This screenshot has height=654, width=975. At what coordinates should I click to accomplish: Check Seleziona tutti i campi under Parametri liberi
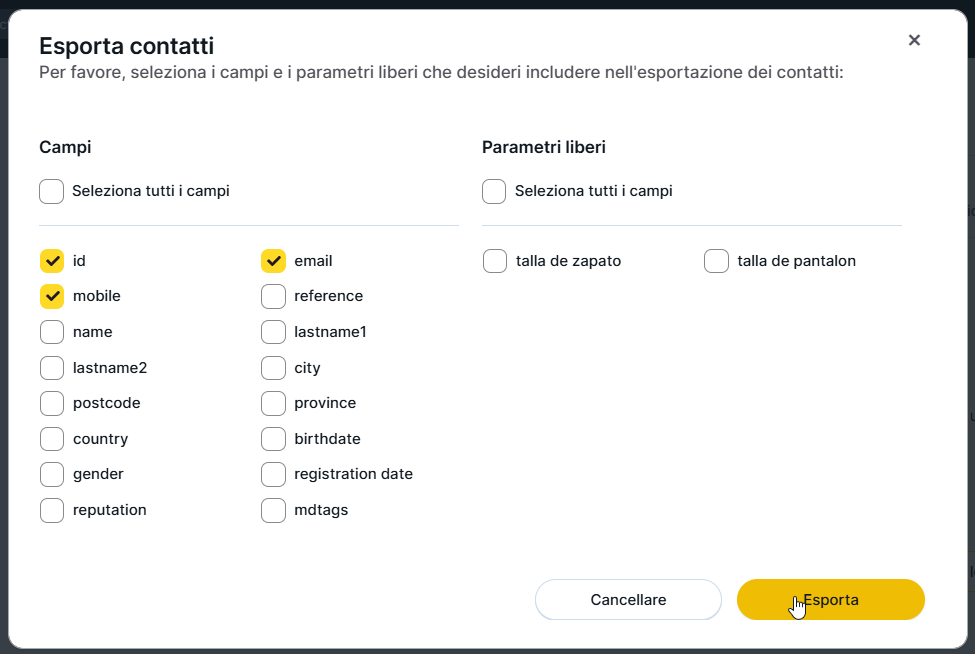click(x=494, y=191)
